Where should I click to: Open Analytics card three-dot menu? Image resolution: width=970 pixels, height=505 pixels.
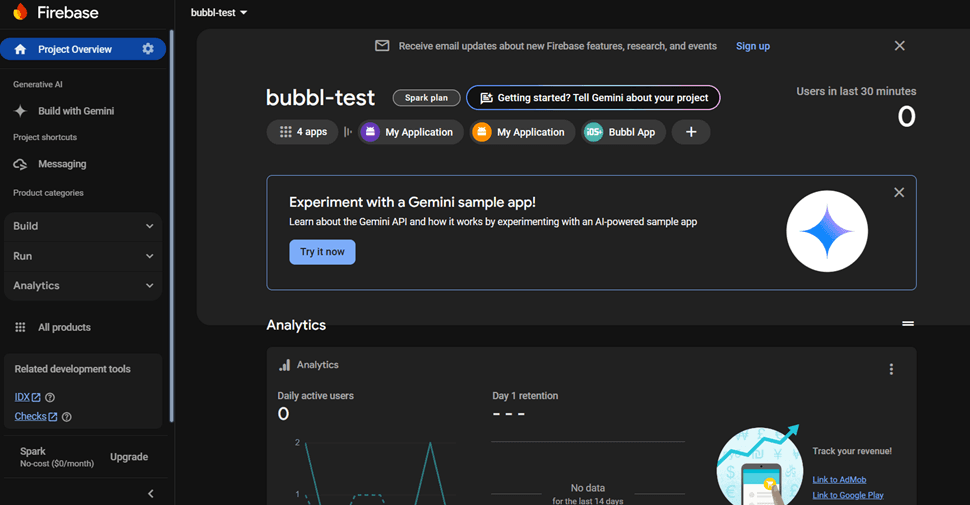click(891, 369)
